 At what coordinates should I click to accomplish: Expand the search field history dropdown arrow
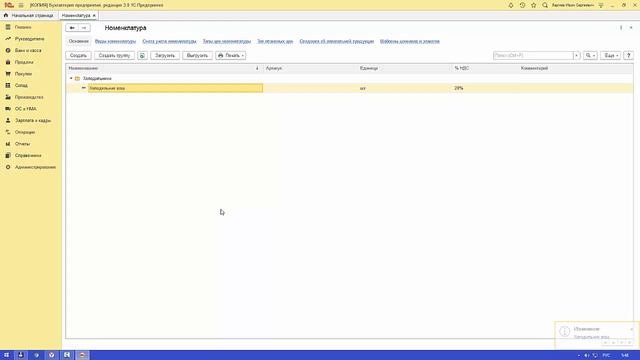tap(577, 55)
